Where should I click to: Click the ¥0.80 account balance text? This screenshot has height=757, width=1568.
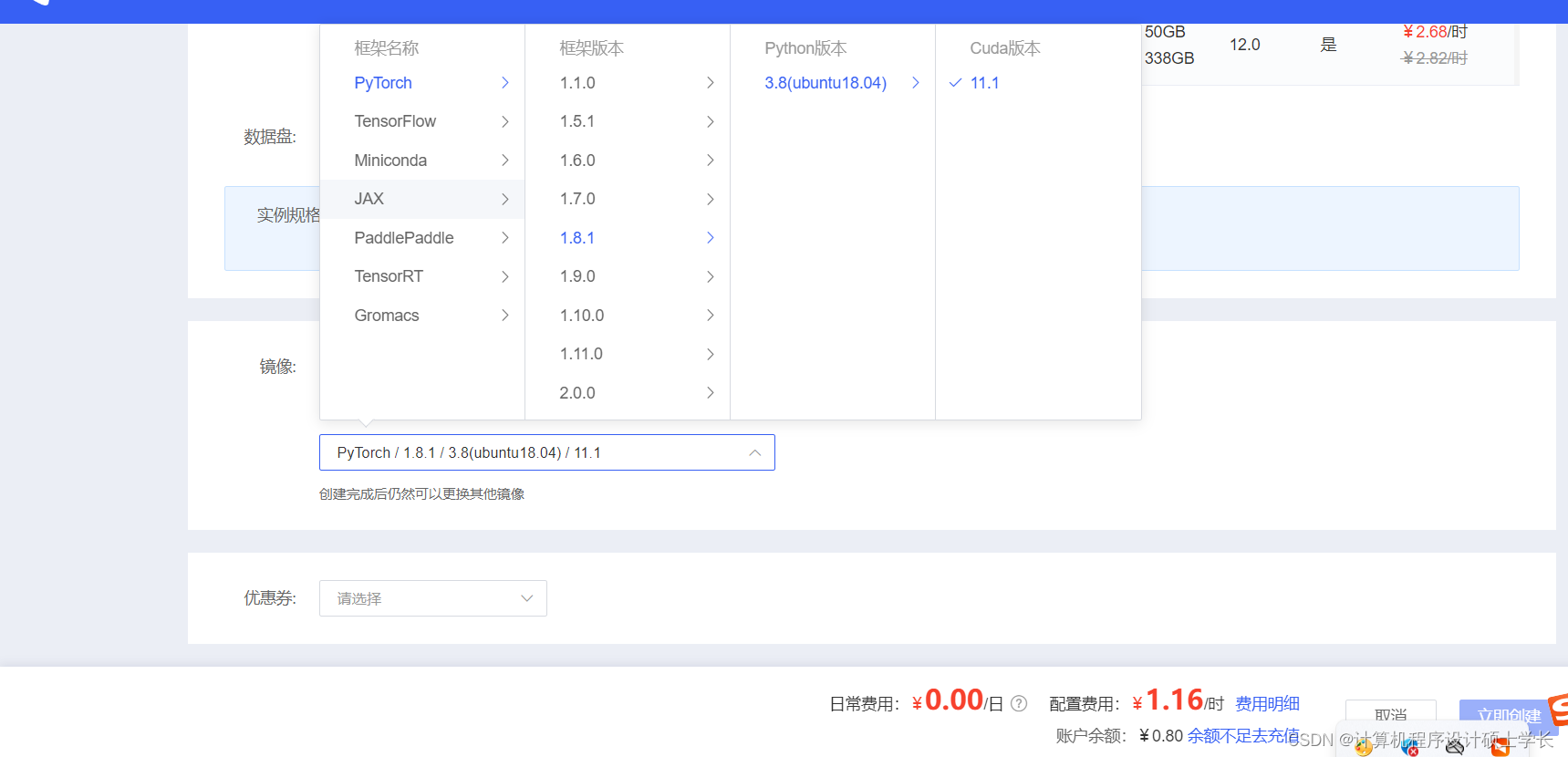click(x=1161, y=736)
